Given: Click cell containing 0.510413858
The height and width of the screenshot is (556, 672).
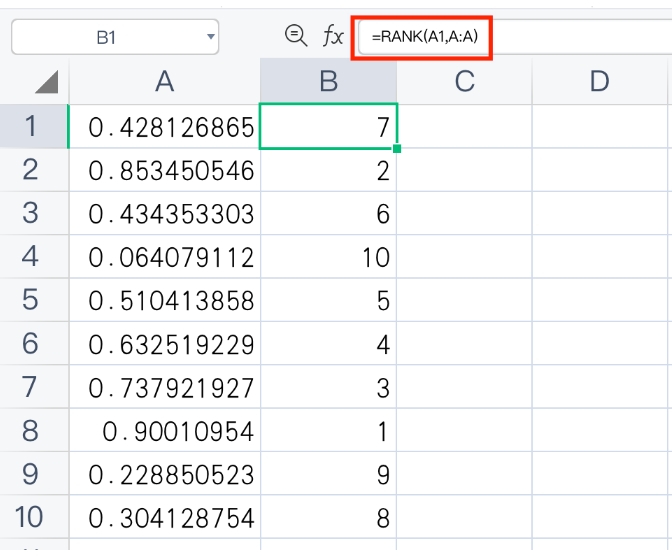Looking at the screenshot, I should pyautogui.click(x=165, y=300).
